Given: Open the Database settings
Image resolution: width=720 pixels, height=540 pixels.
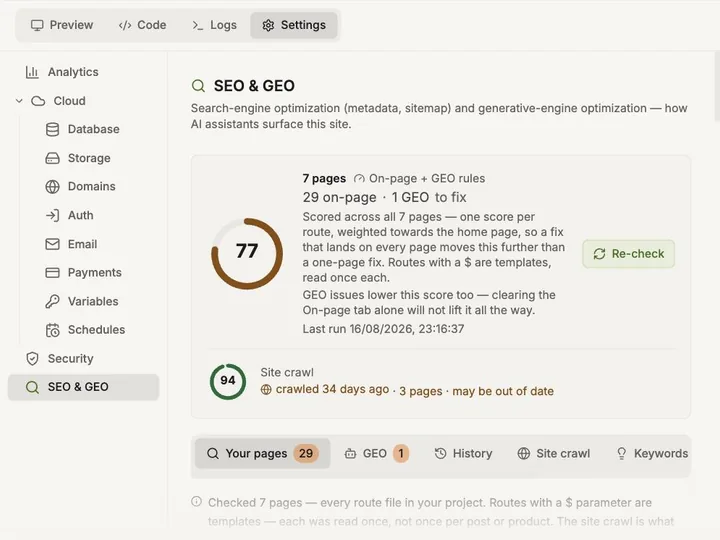Looking at the screenshot, I should point(94,129).
